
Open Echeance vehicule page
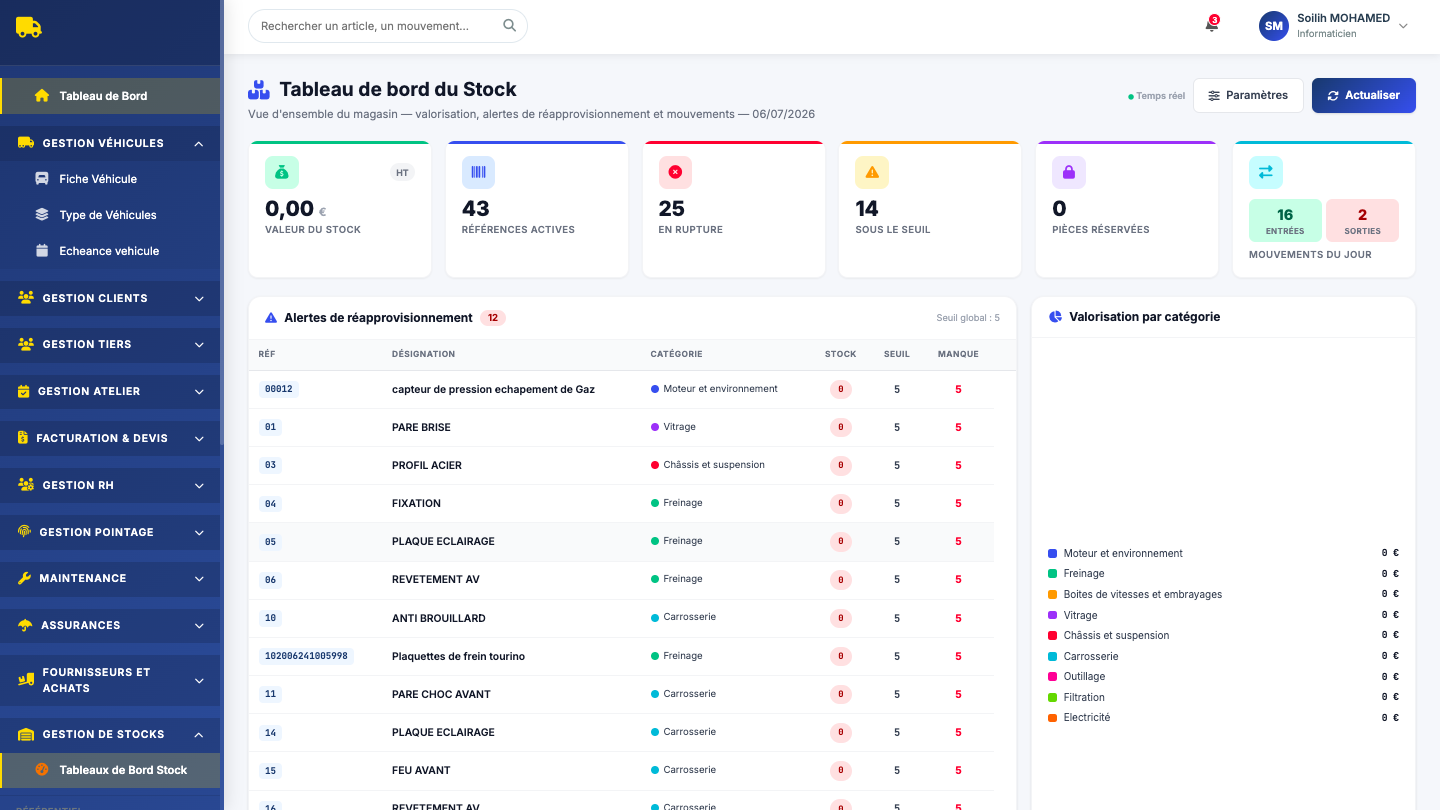tap(110, 251)
